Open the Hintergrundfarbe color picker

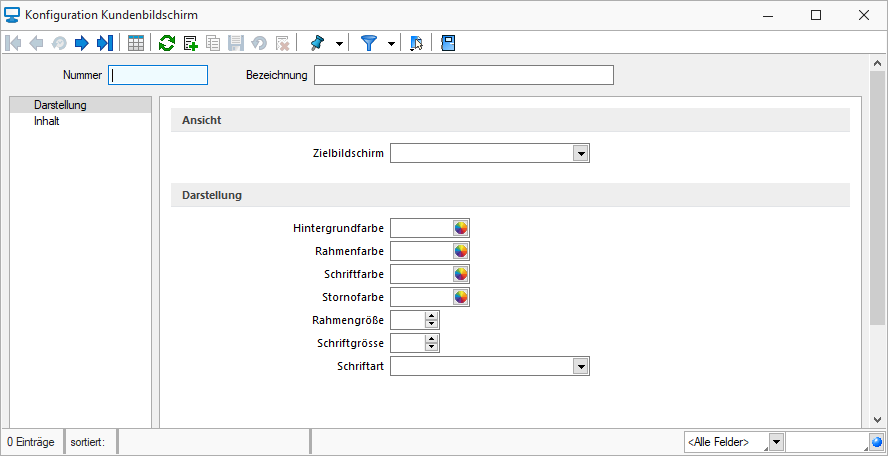click(461, 228)
